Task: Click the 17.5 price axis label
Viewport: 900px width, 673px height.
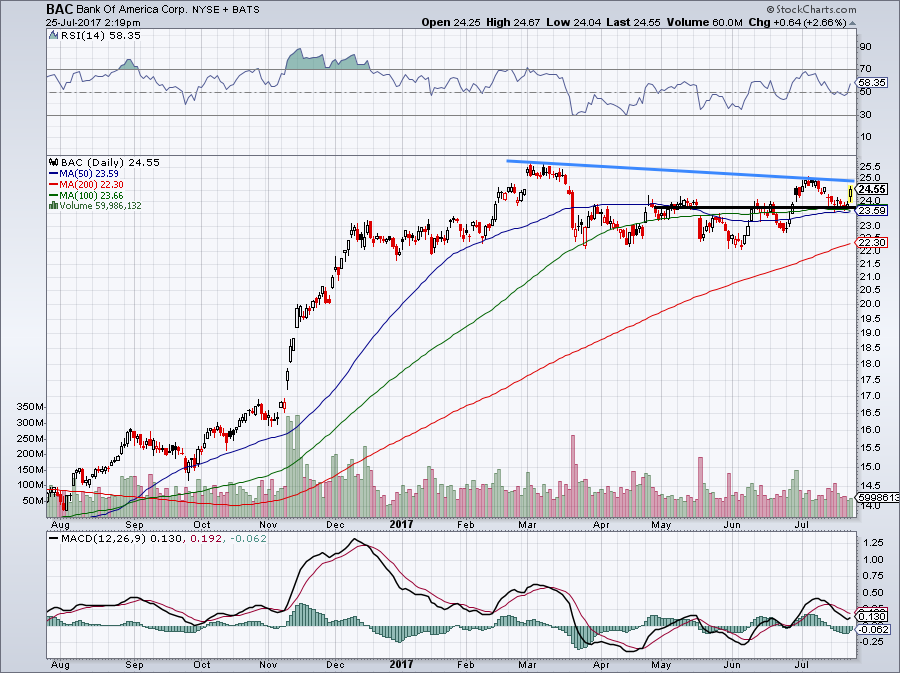Action: [869, 380]
